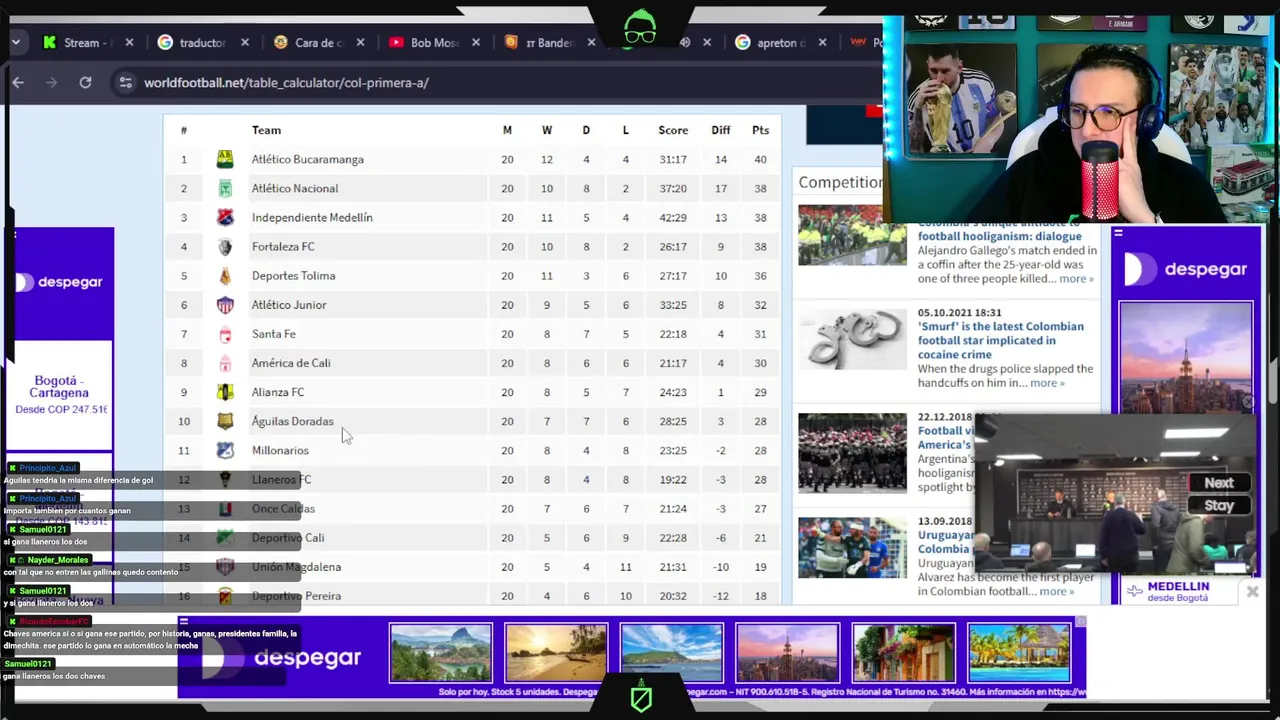This screenshot has height=720, width=1280.
Task: Open site info icon in address bar
Action: (125, 83)
